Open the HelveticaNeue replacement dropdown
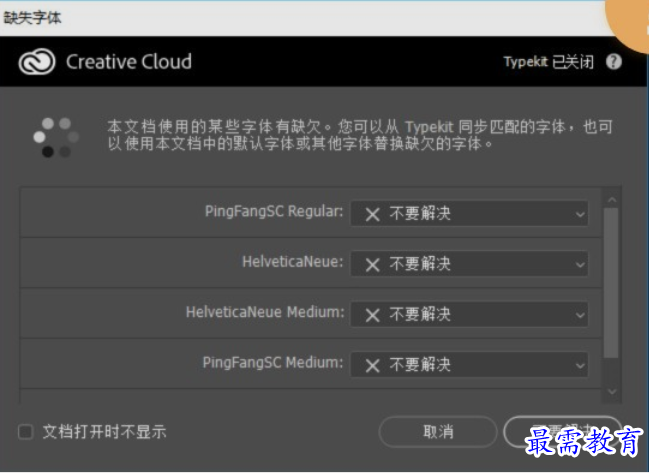The image size is (649, 473). [x=469, y=264]
